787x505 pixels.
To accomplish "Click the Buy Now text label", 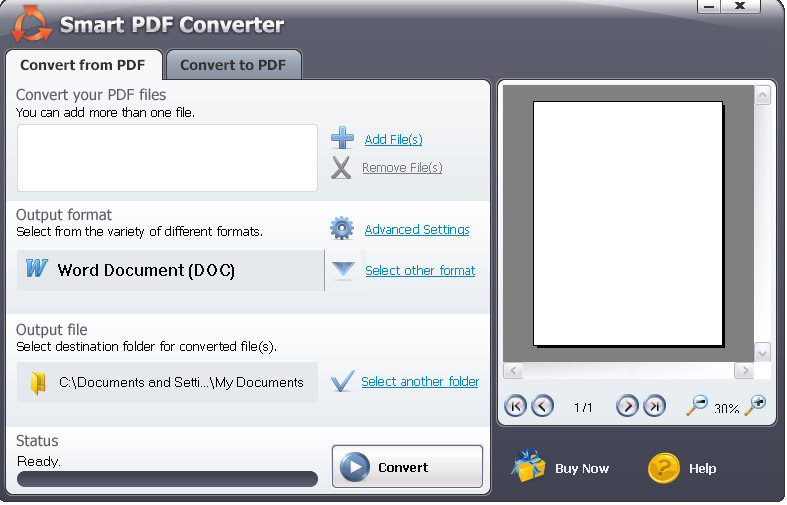I will click(582, 468).
